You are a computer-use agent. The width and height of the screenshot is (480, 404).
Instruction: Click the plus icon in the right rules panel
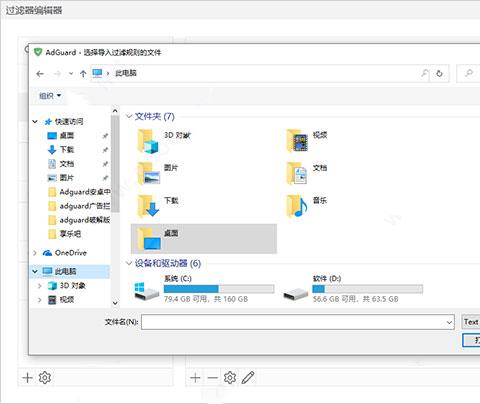(195, 378)
